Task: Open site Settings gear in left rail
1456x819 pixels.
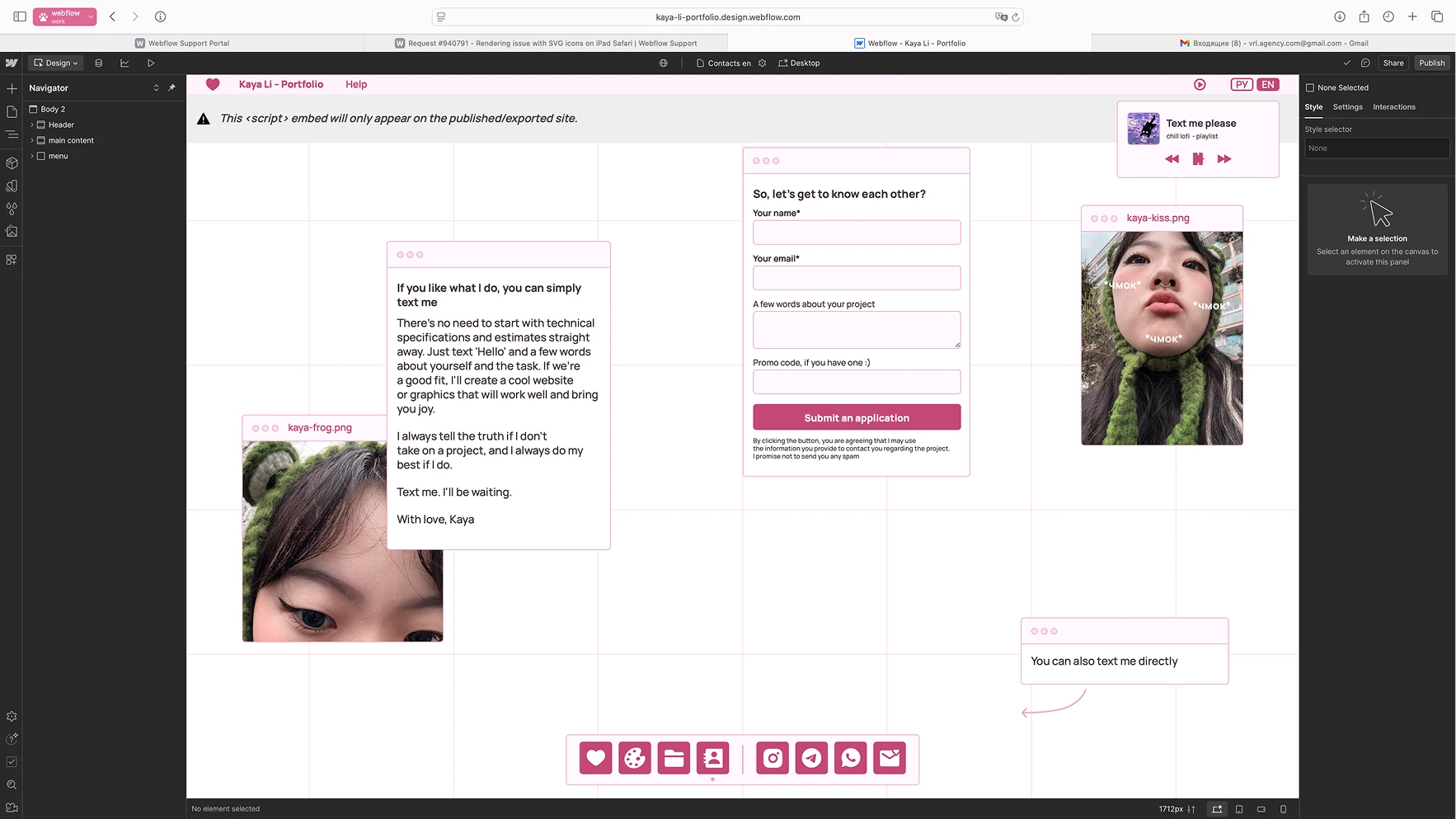Action: (x=12, y=717)
